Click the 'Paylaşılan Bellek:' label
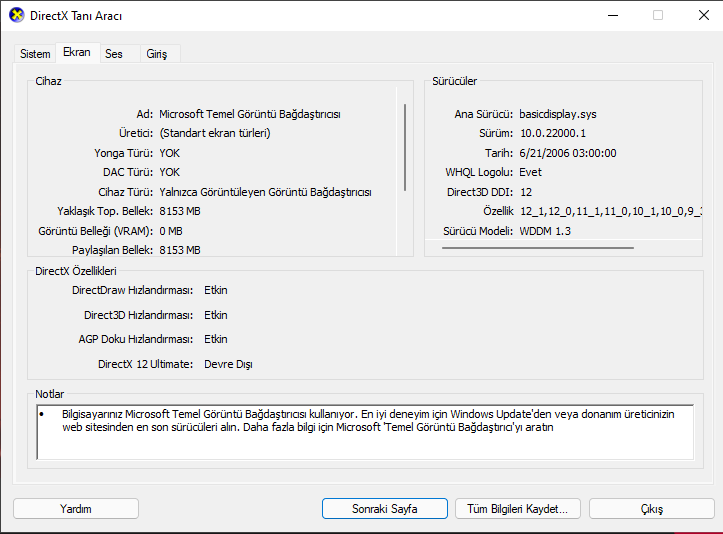Viewport: 723px width, 534px height. point(113,250)
